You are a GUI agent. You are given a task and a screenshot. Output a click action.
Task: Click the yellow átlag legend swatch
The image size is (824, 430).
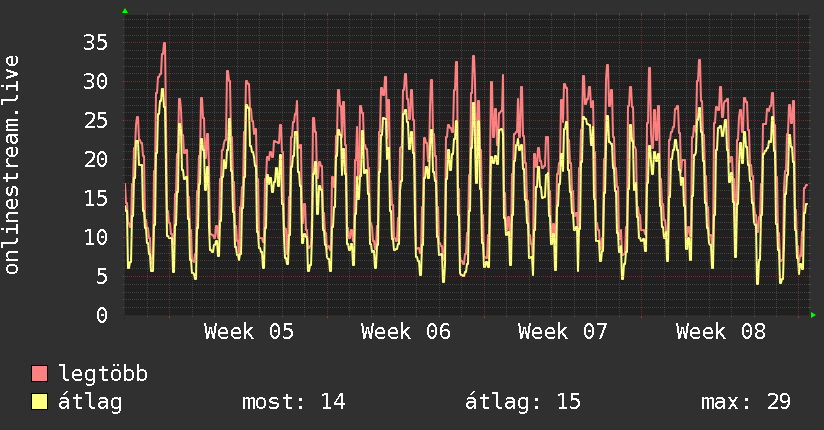pyautogui.click(x=39, y=402)
